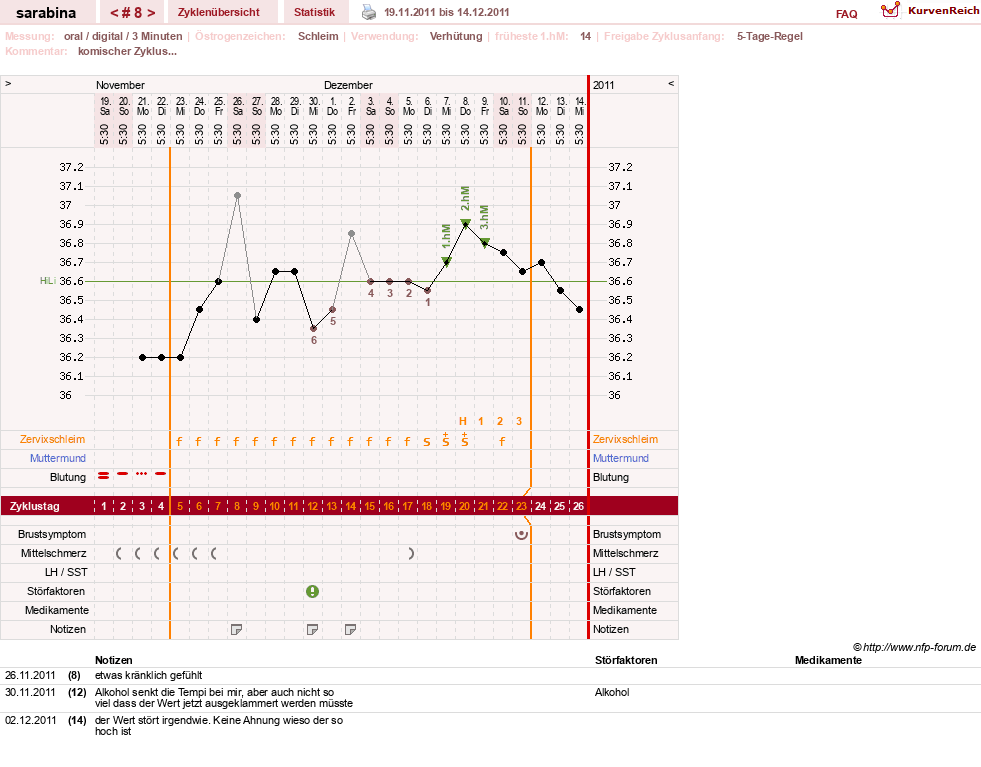
Task: Click the Zyklustag 26 cell
Action: (578, 506)
